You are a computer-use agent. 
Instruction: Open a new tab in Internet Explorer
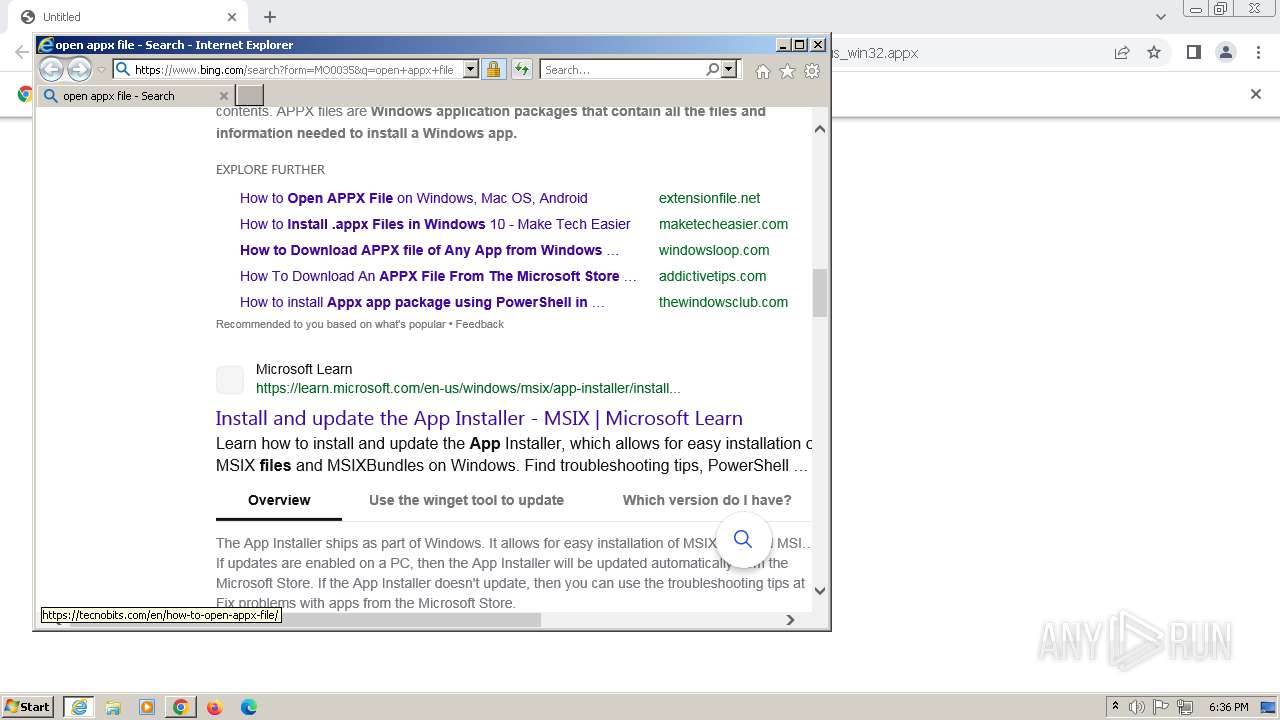[x=250, y=96]
